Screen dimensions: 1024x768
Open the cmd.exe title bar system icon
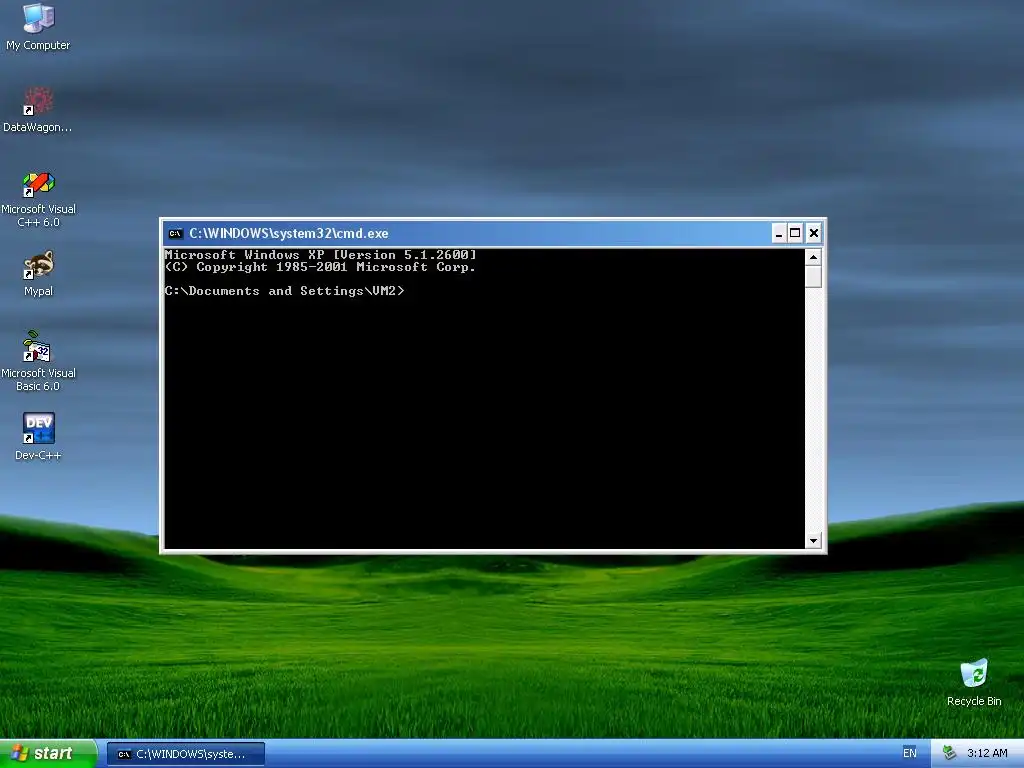[175, 233]
